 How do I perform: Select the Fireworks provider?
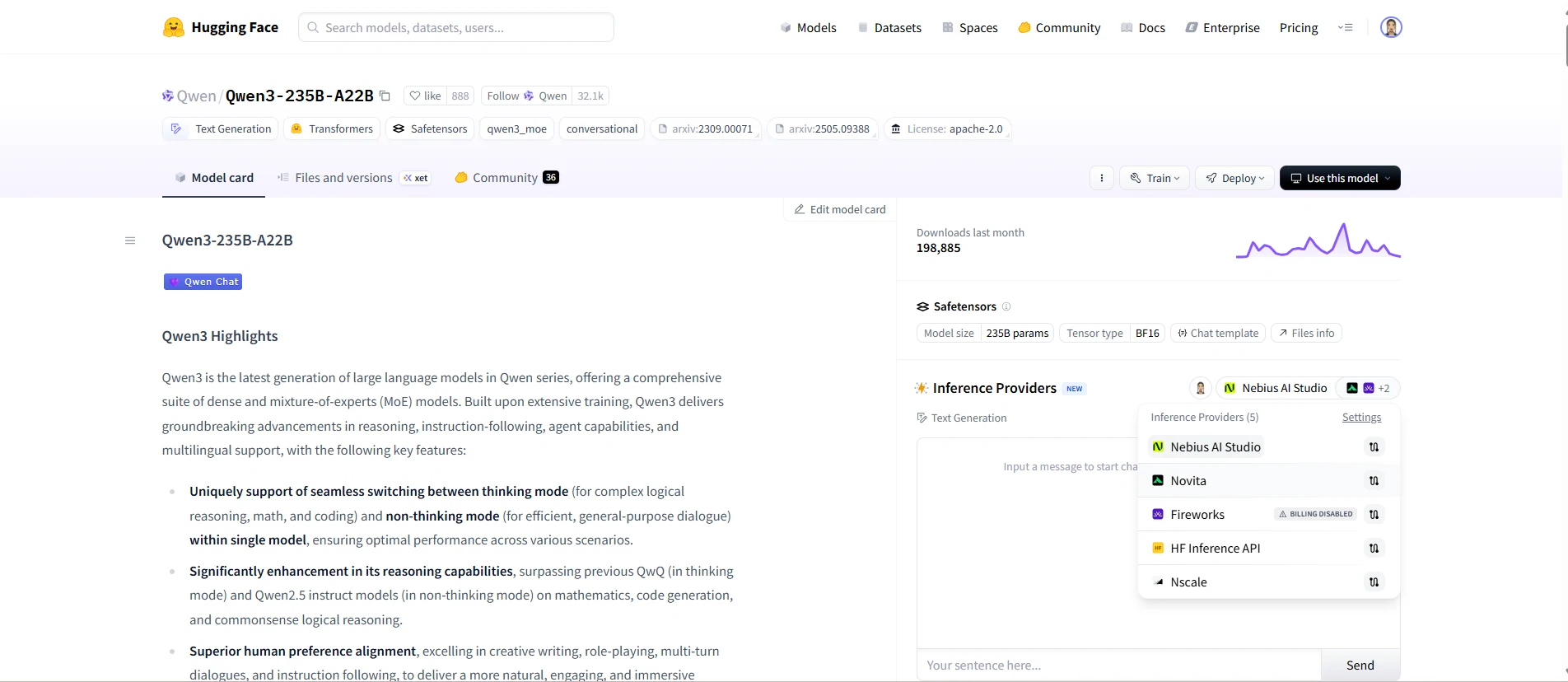click(x=1188, y=515)
